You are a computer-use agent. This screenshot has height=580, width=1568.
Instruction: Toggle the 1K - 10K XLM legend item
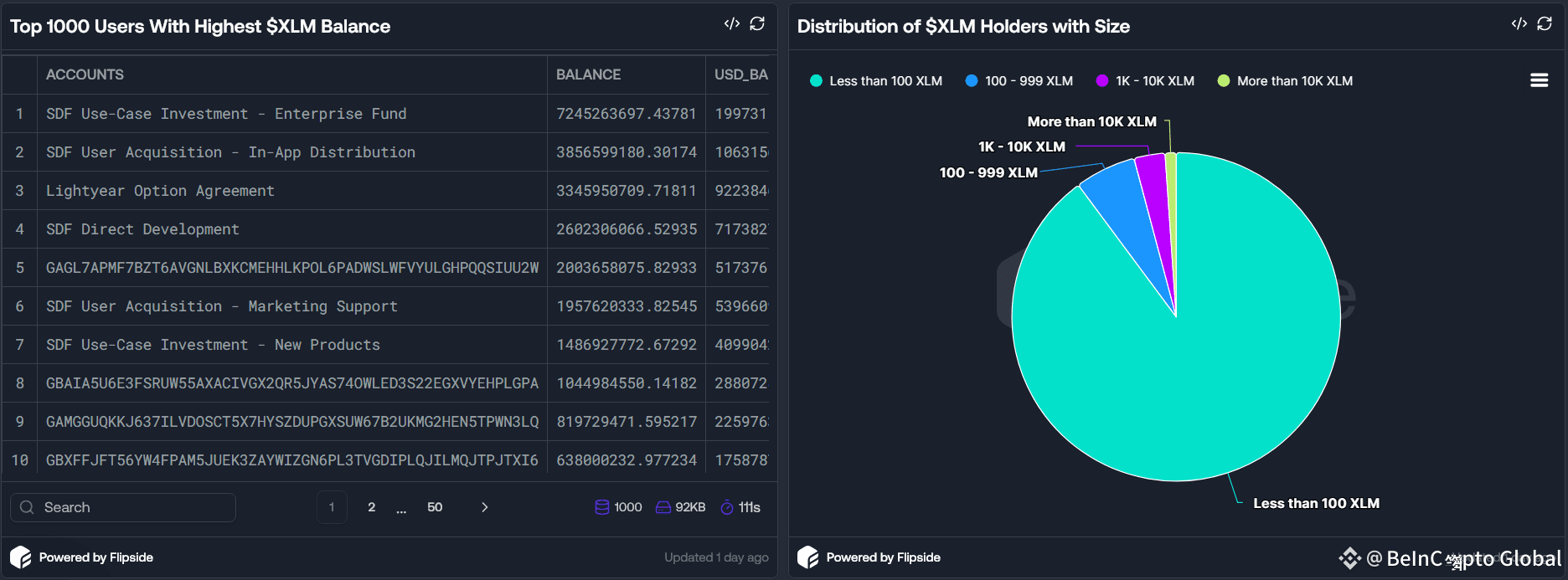(1145, 81)
